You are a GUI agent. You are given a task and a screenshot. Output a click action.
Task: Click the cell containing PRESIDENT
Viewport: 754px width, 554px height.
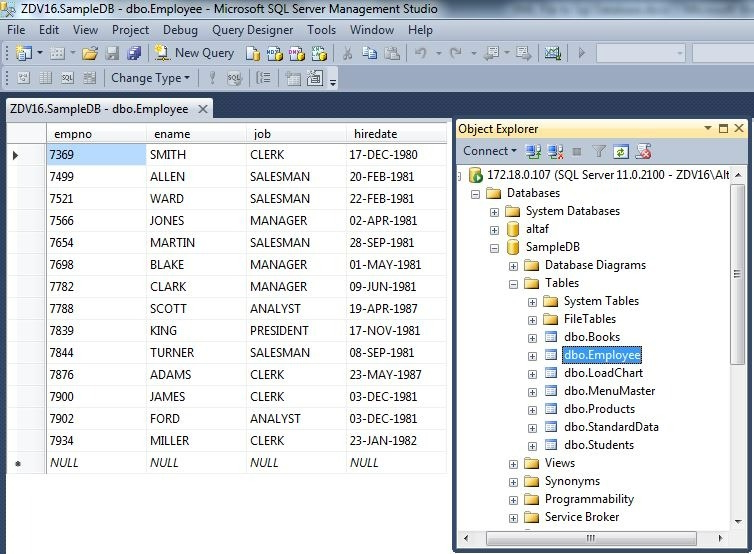click(296, 330)
